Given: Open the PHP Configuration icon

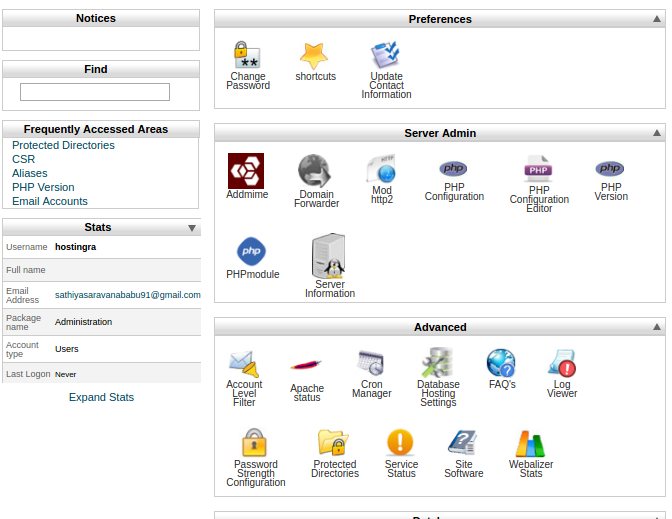Looking at the screenshot, I should (x=453, y=168).
